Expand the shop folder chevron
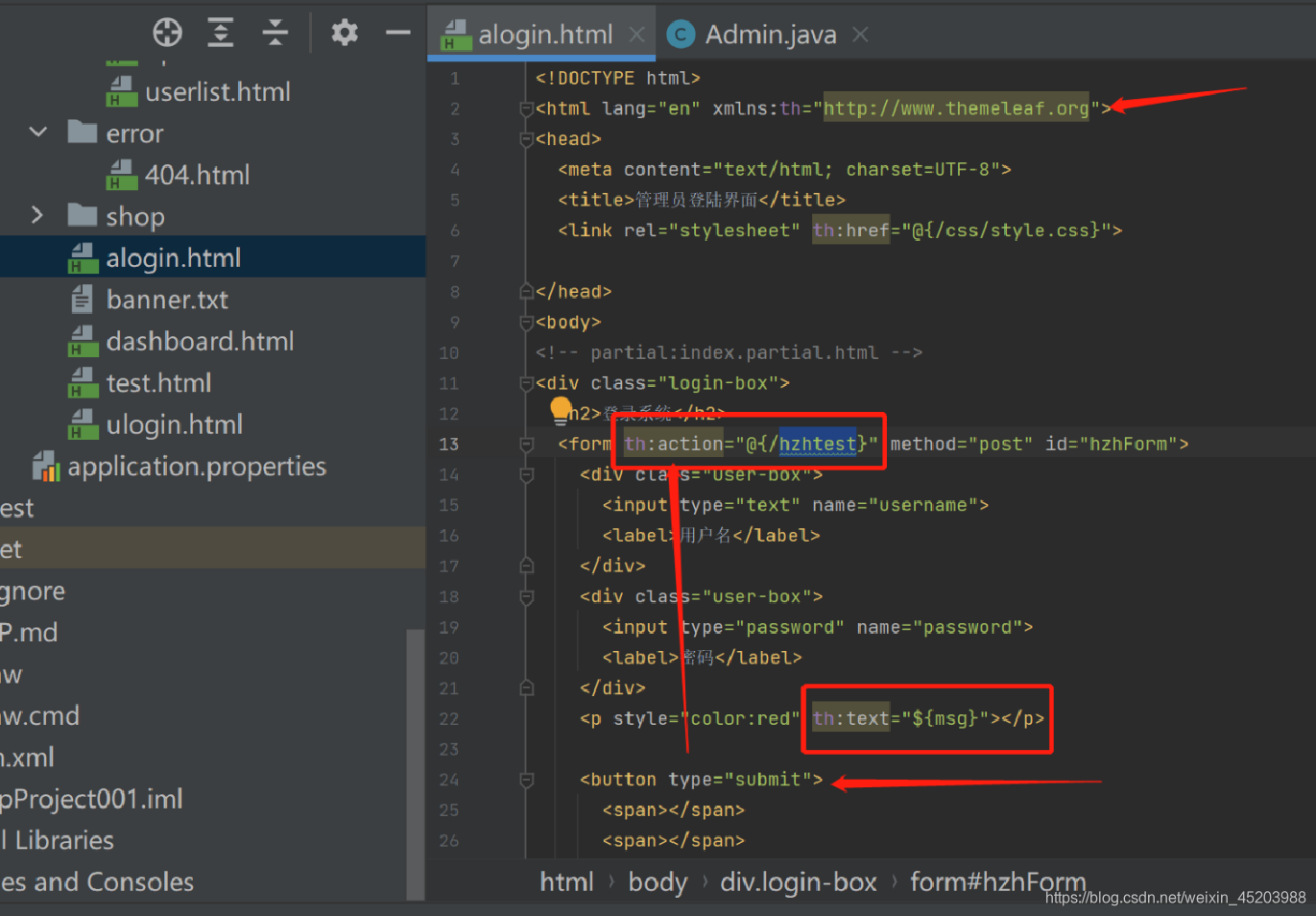Screen dimensions: 1316x916 (x=37, y=215)
